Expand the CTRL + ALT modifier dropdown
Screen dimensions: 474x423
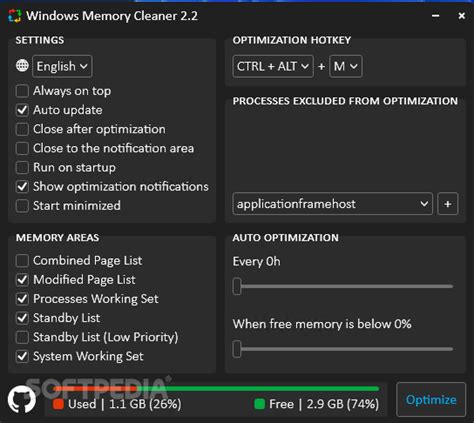273,66
